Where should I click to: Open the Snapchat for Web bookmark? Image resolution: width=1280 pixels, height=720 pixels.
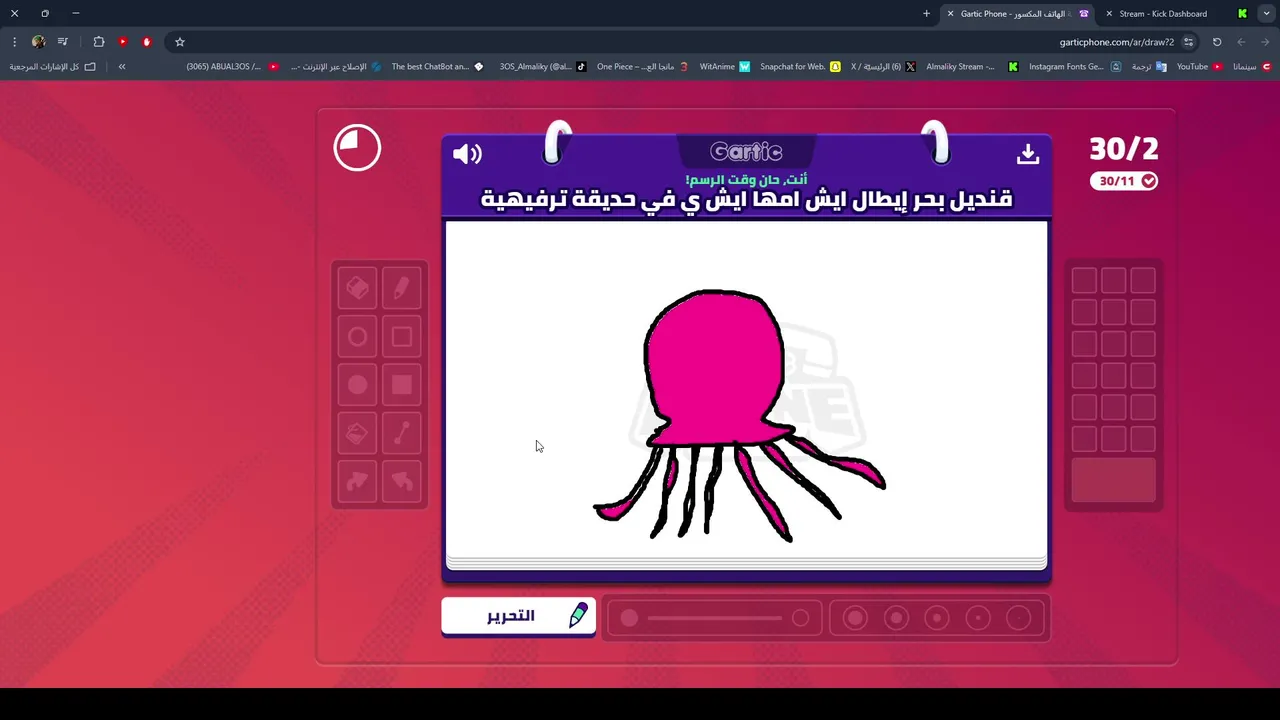[x=800, y=67]
